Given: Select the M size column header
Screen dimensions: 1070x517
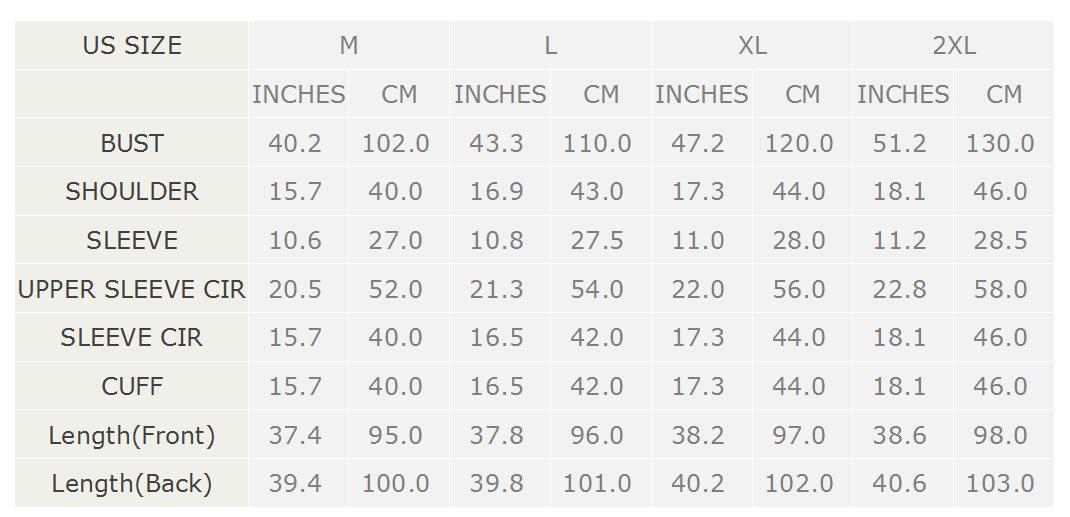Looking at the screenshot, I should (x=349, y=45).
